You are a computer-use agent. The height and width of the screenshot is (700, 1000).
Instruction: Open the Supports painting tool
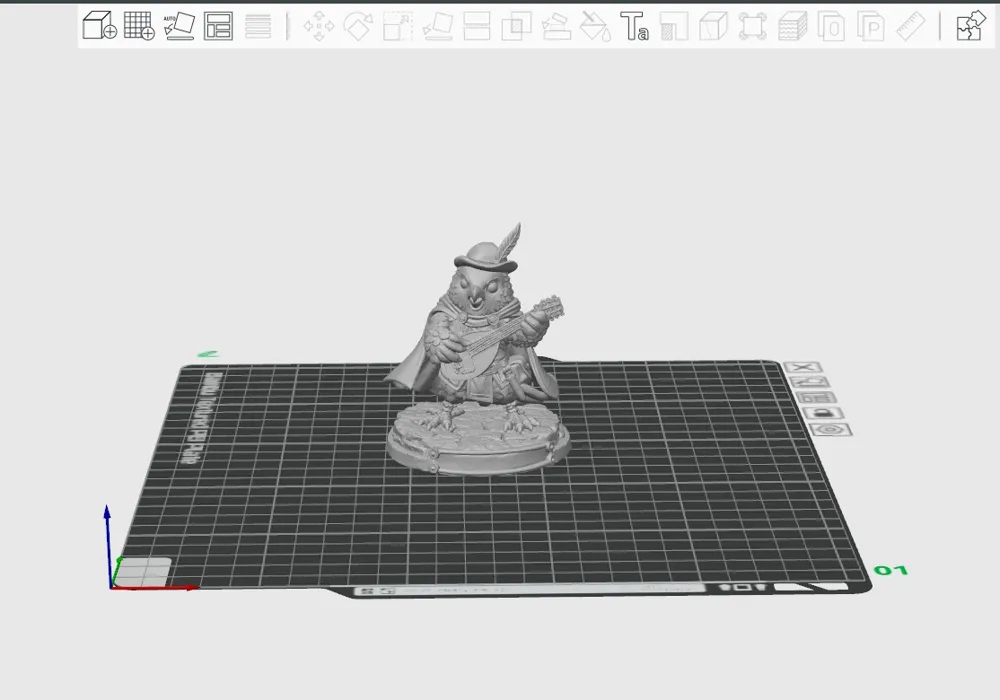(556, 26)
